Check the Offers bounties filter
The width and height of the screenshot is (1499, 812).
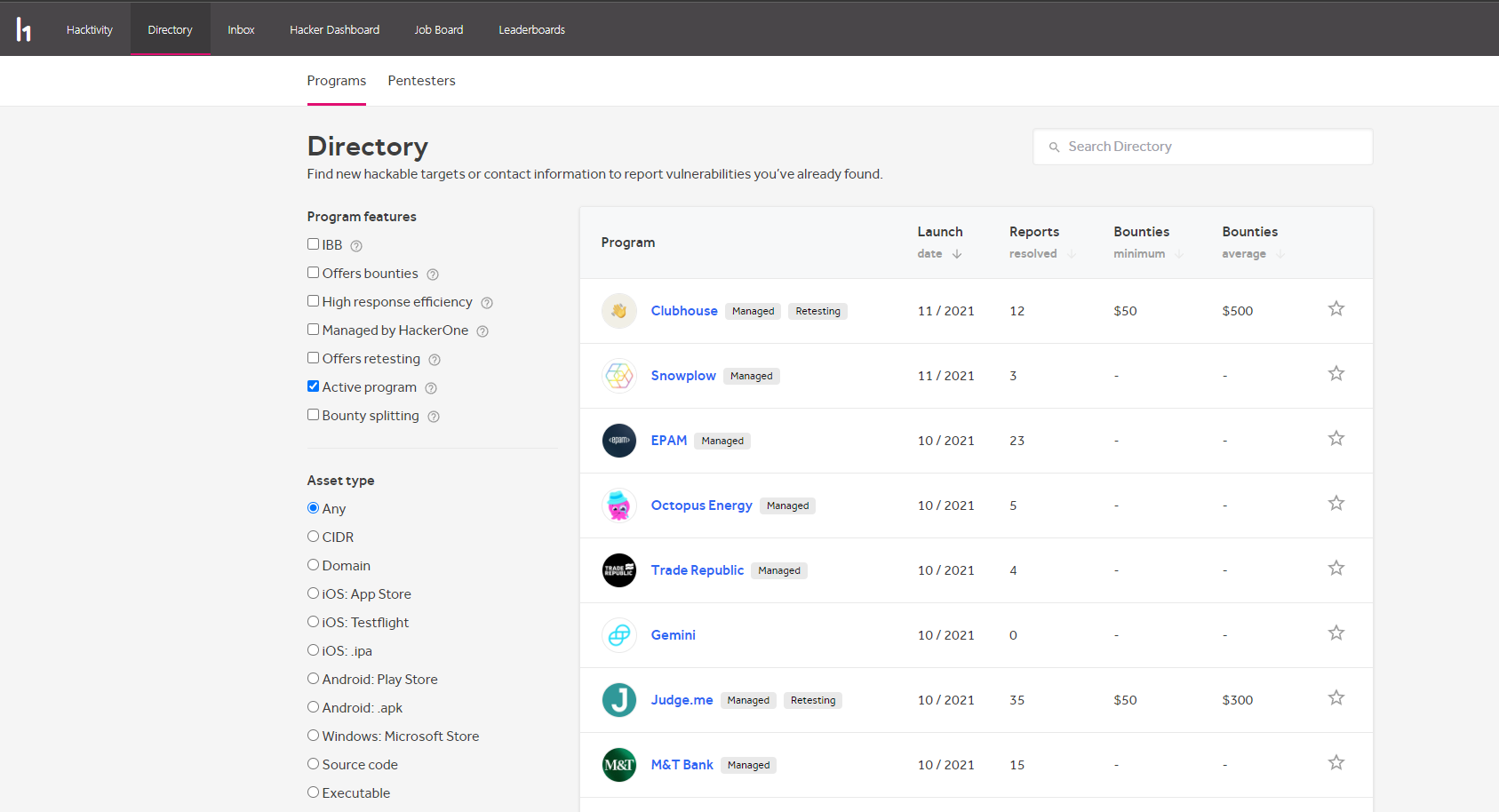pyautogui.click(x=313, y=273)
